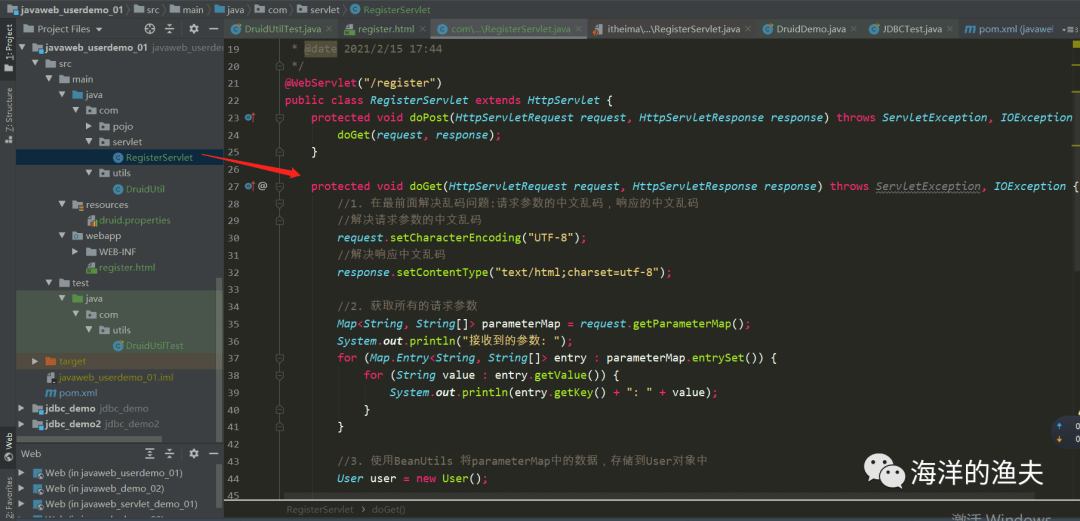
Task: Collapse all in Web panel
Action: [x=170, y=453]
